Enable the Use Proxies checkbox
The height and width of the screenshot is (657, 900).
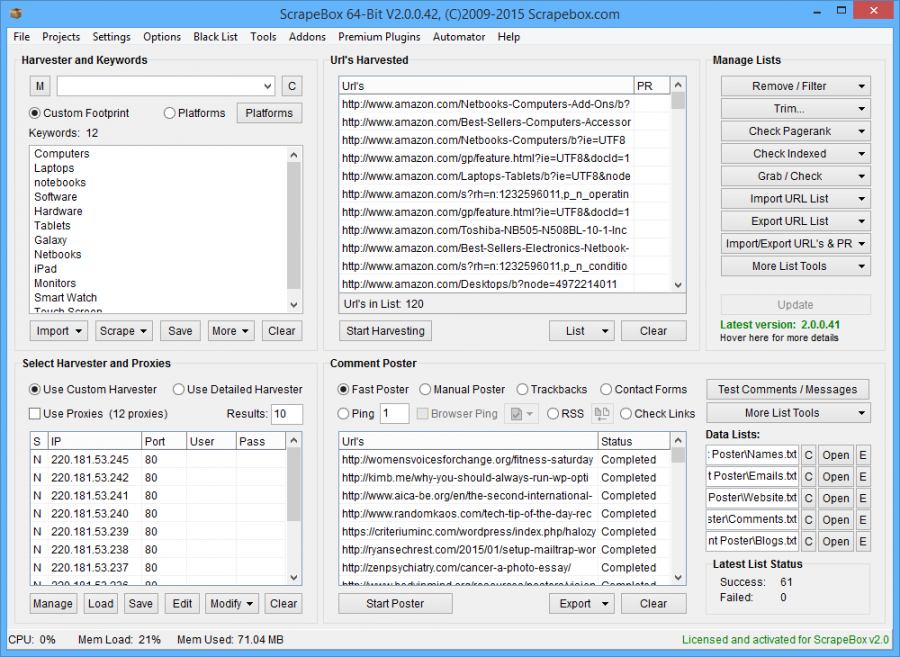coord(36,413)
